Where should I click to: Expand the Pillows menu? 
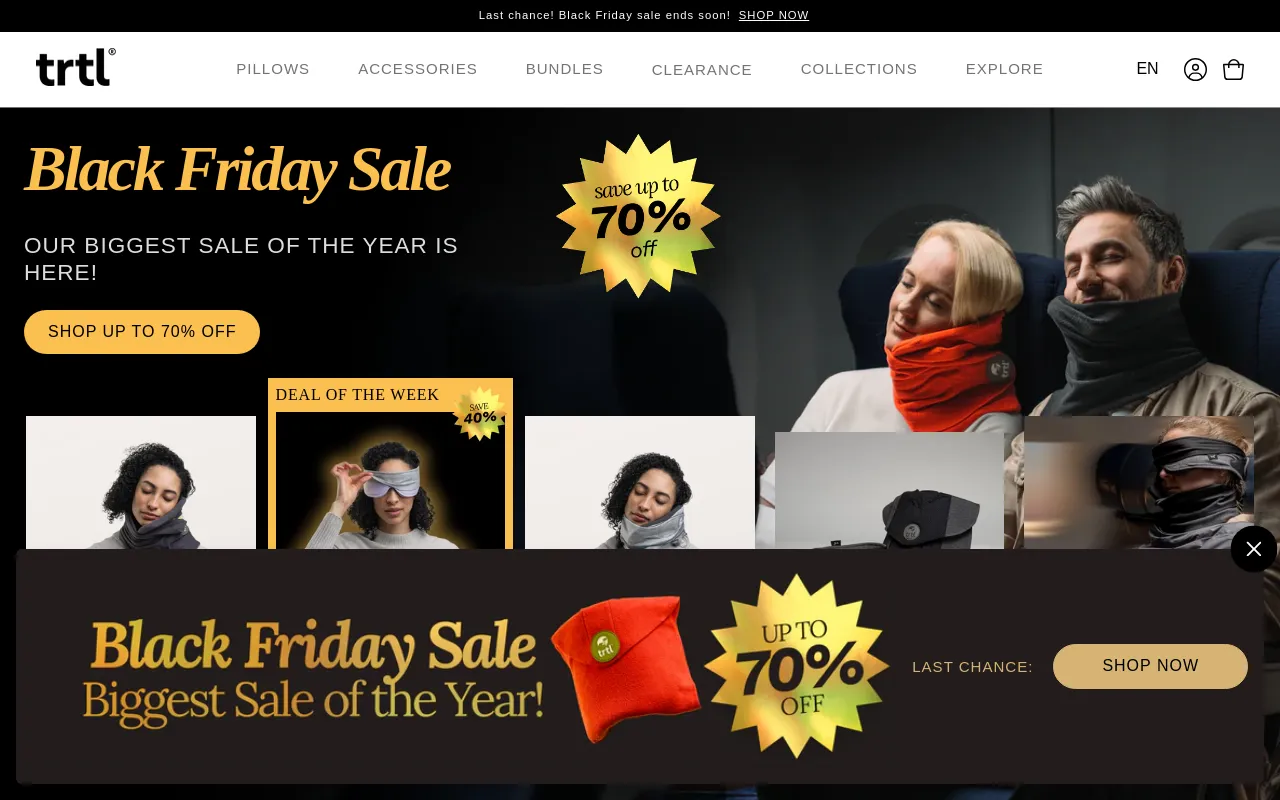pos(273,69)
